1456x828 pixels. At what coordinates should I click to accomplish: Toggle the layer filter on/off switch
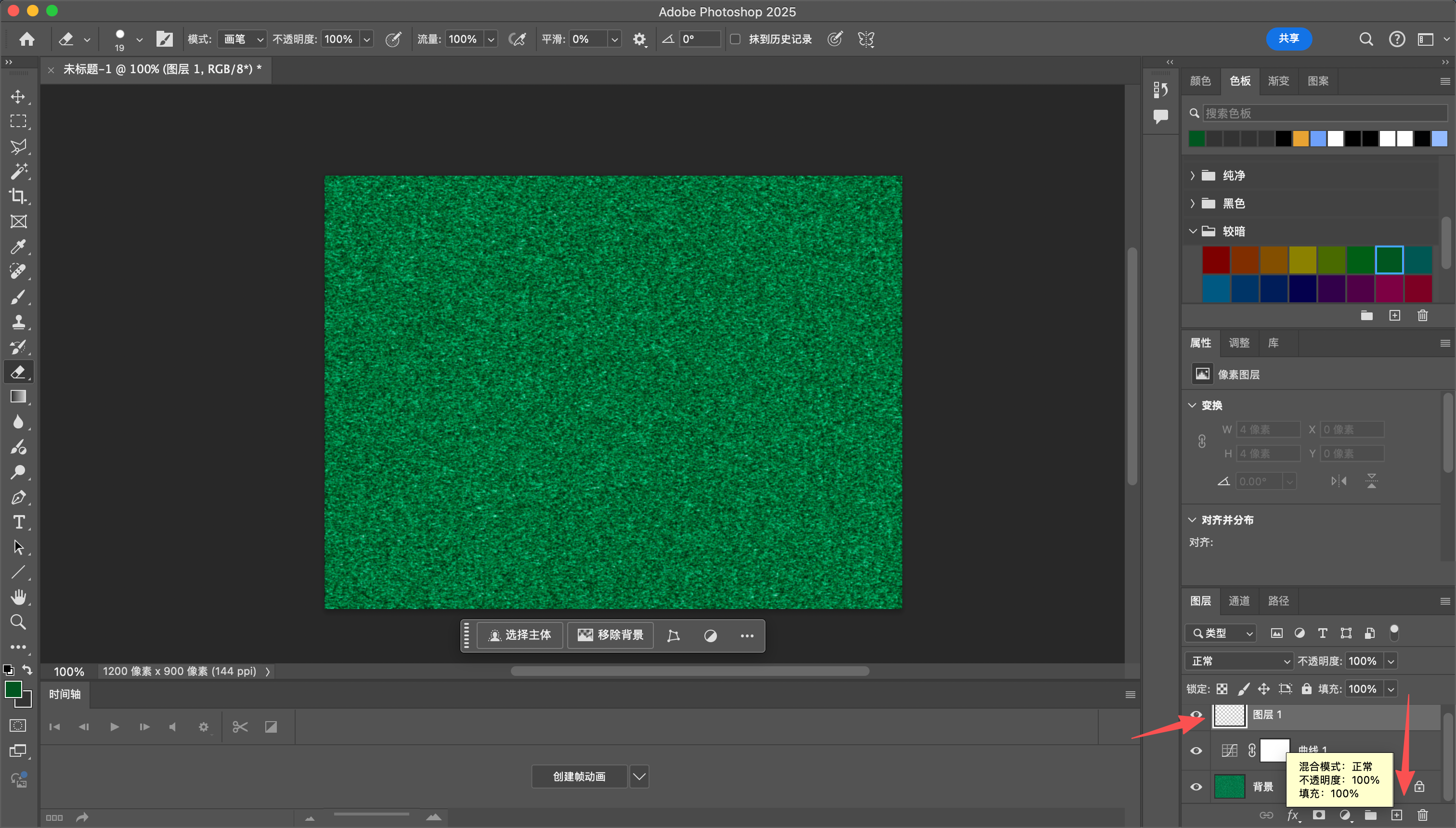[1394, 633]
